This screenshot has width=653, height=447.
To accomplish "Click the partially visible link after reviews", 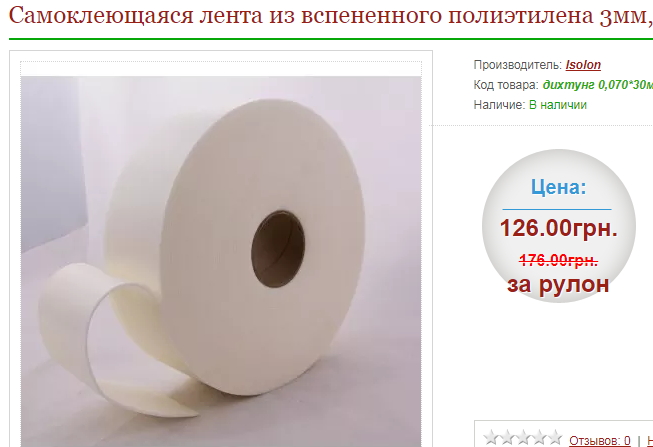I will (650, 440).
